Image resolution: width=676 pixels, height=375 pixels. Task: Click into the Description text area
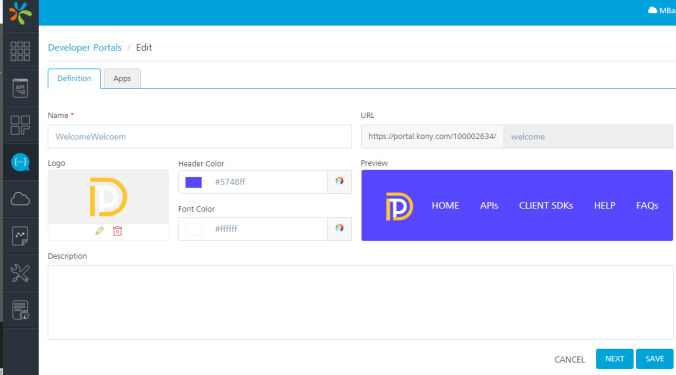click(360, 302)
